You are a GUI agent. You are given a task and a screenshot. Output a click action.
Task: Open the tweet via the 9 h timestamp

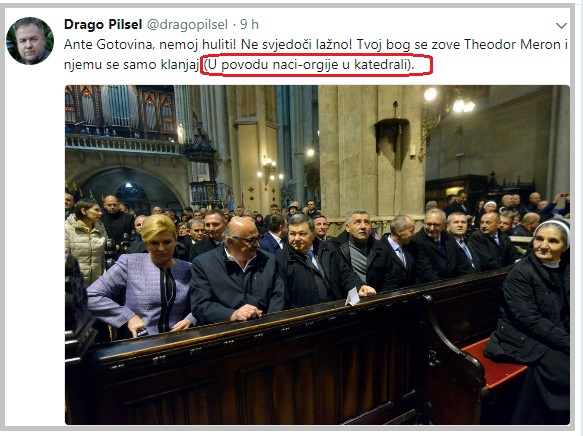point(249,25)
